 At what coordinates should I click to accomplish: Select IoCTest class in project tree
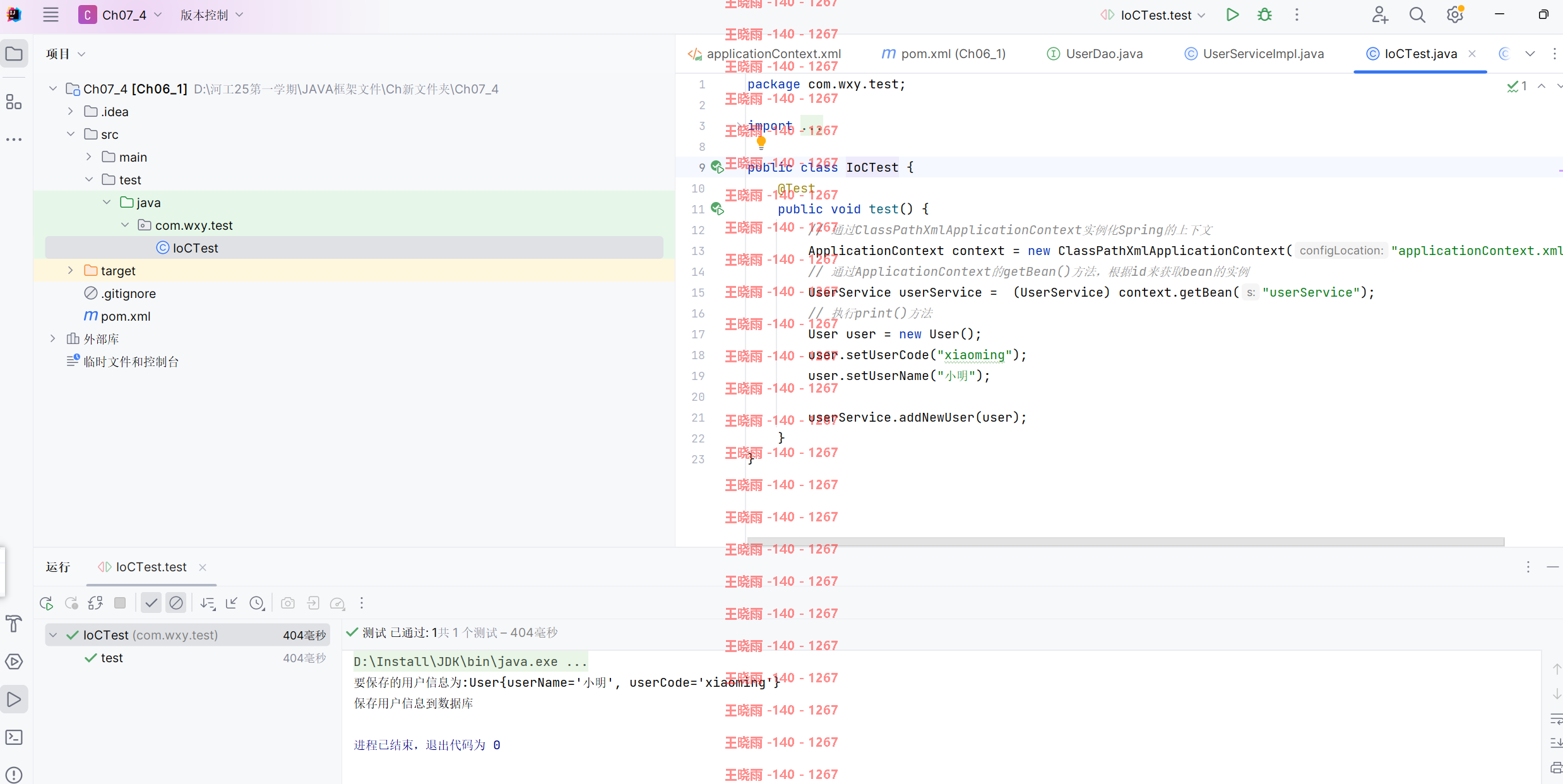point(354,247)
